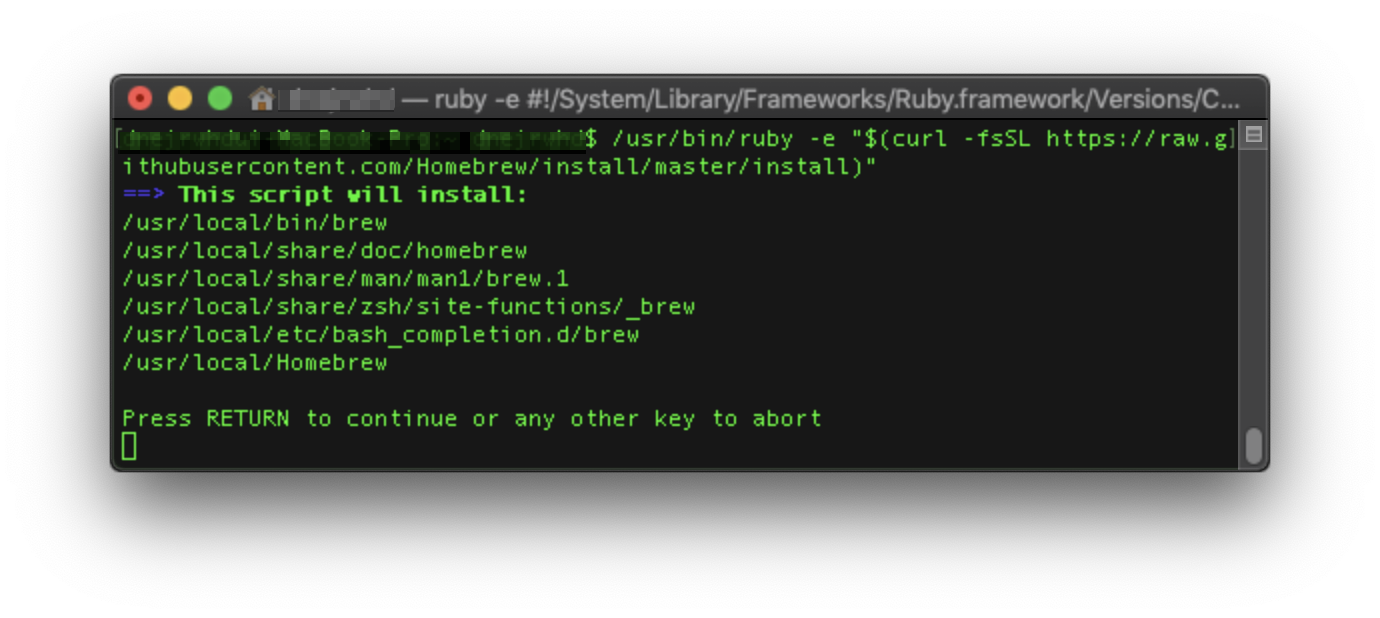The height and width of the screenshot is (618, 1380).
Task: Click the home folder icon in title bar
Action: (x=262, y=98)
